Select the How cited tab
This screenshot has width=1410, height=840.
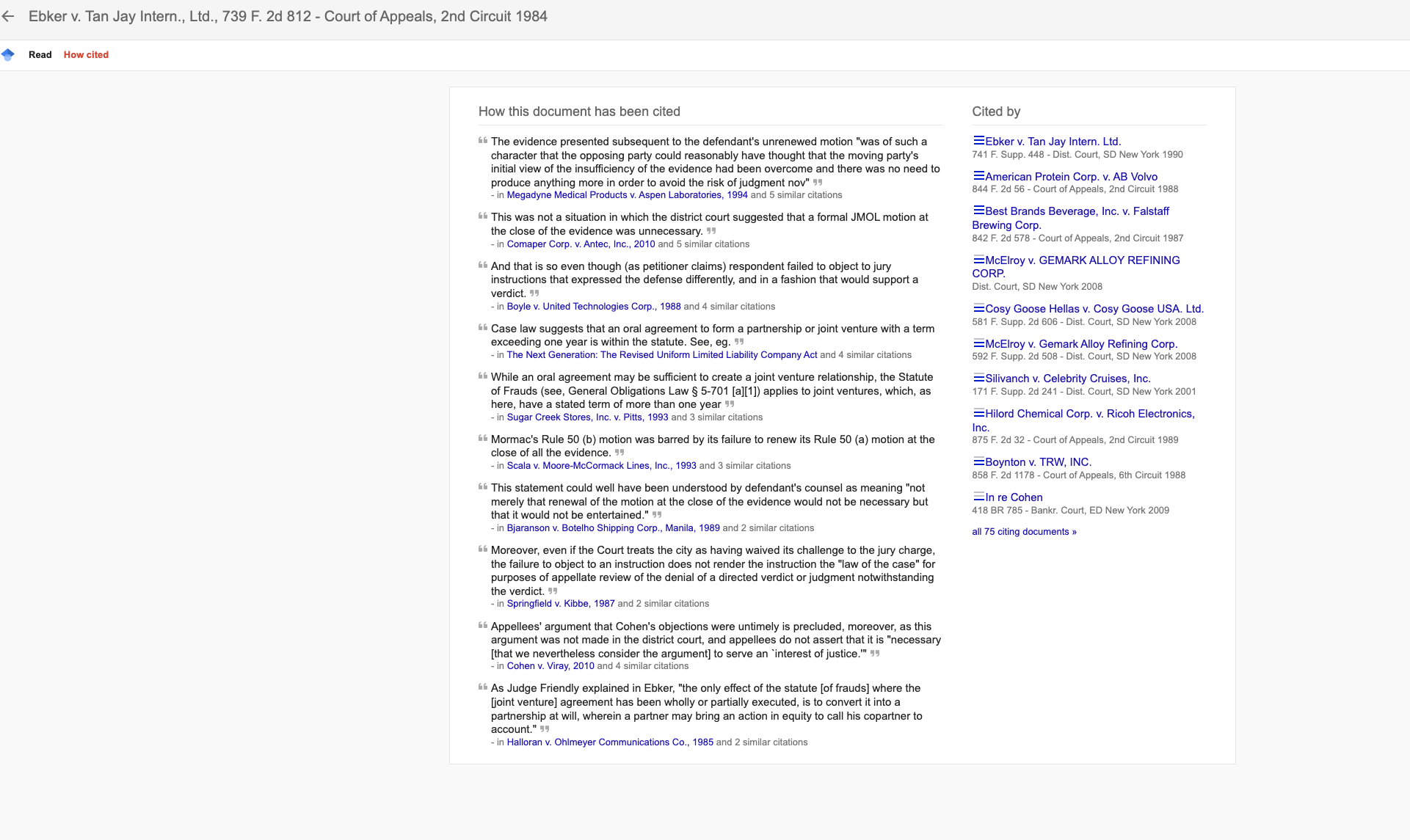(85, 54)
